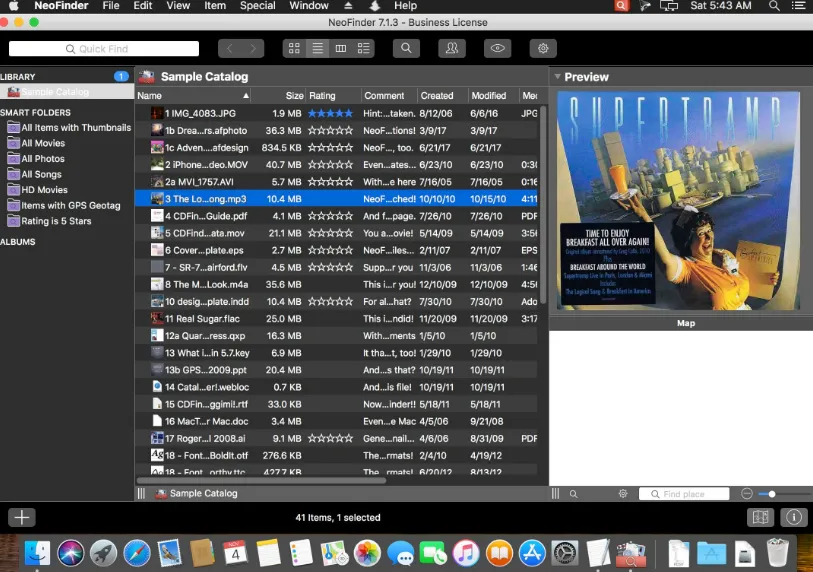Select the 17 Roger...l 2008.ai row
Screen dimensions: 813x572
tap(337, 438)
